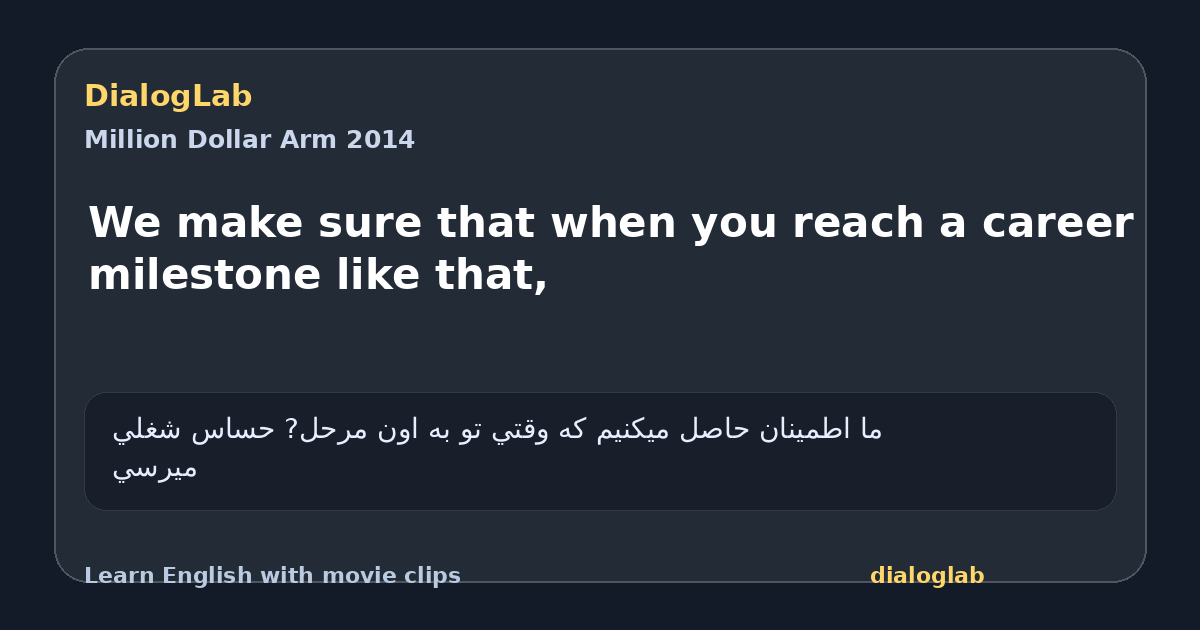Click the word 'sure' in the English subtitle
The image size is (1200, 630).
point(372,223)
